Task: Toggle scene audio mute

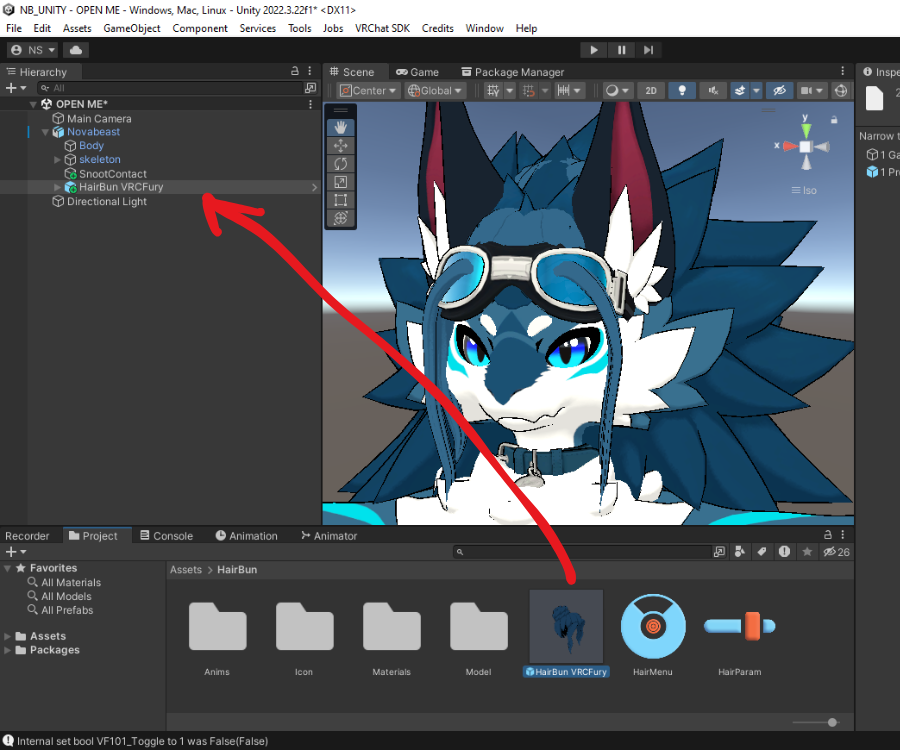Action: 713,91
